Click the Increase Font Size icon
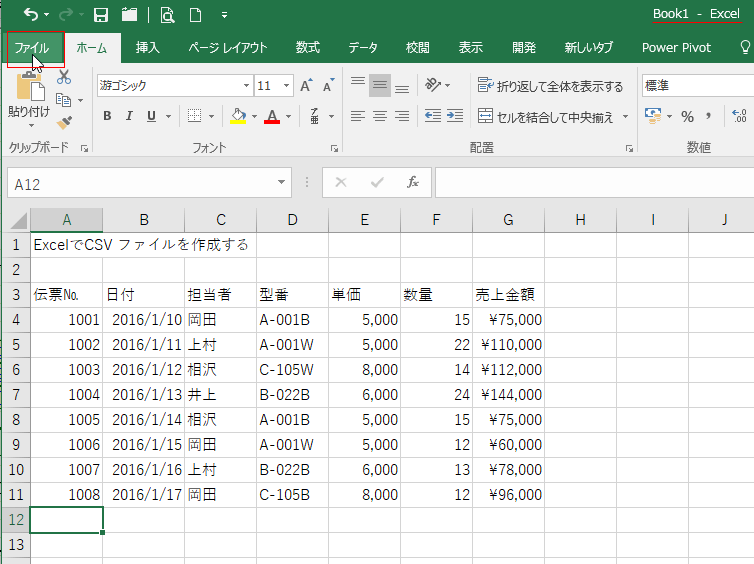The height and width of the screenshot is (564, 754). 307,86
